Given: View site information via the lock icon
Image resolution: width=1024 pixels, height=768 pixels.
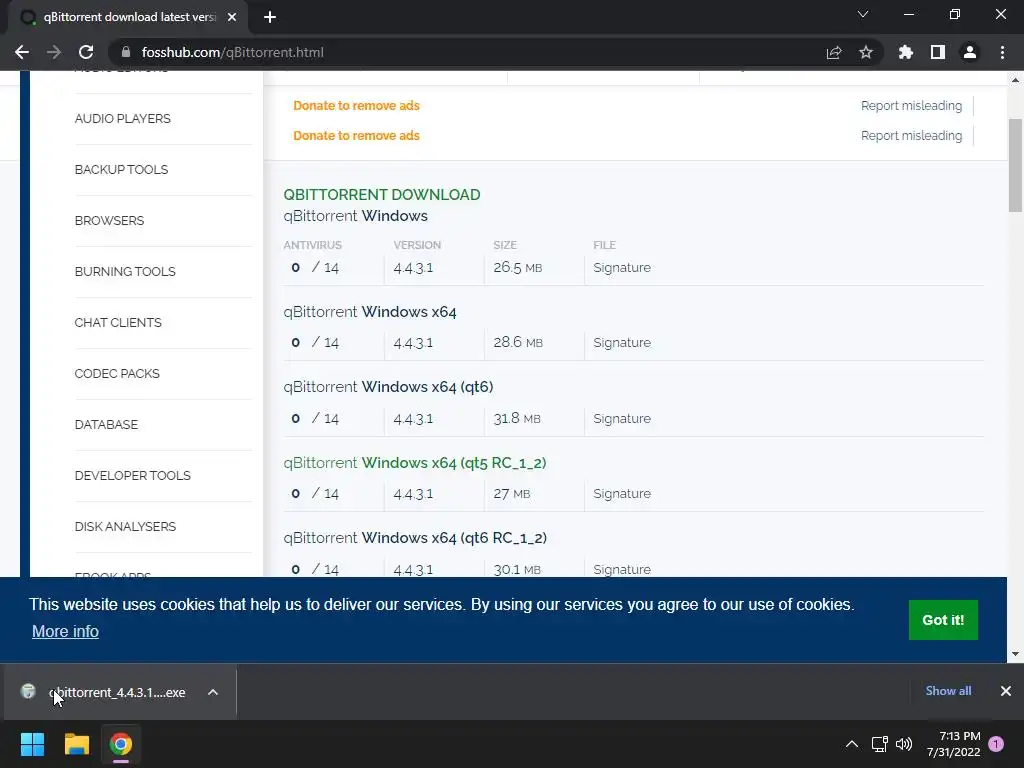Looking at the screenshot, I should tap(127, 52).
